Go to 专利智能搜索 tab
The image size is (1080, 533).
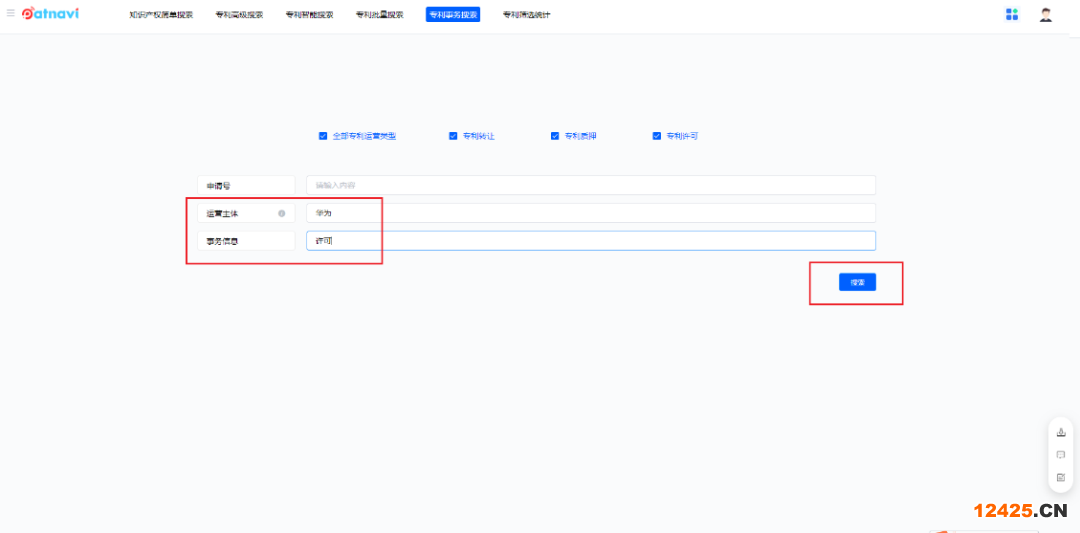tap(309, 15)
